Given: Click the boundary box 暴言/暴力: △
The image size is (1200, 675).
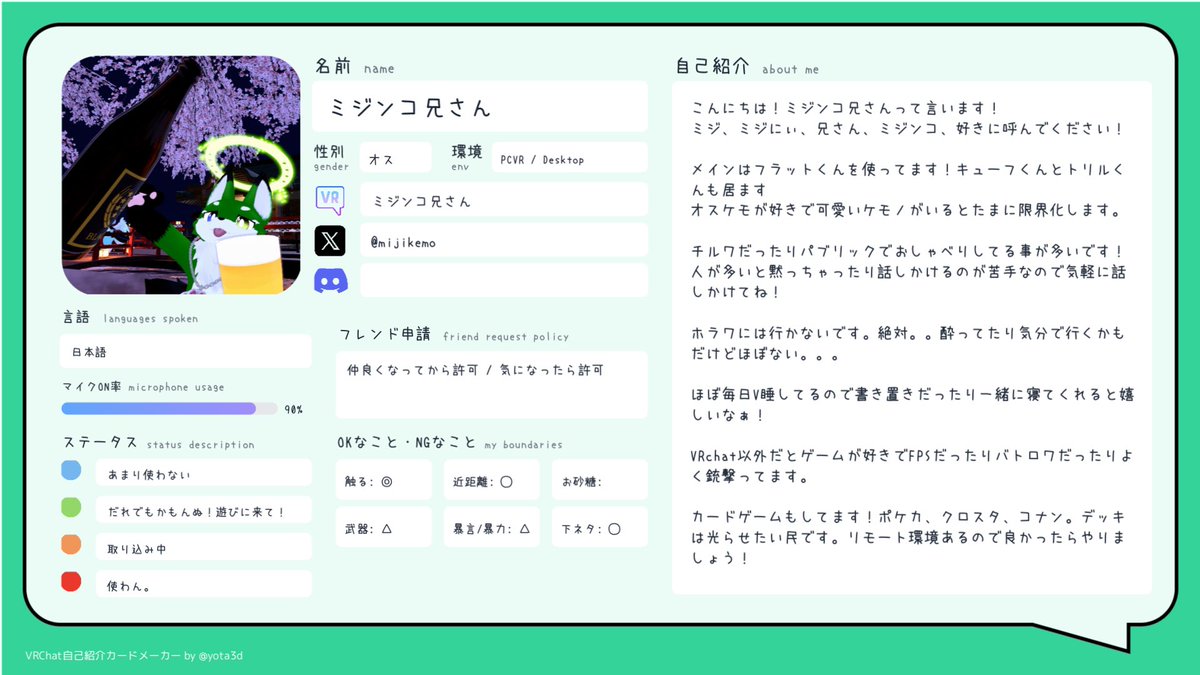Looking at the screenshot, I should click(x=491, y=527).
